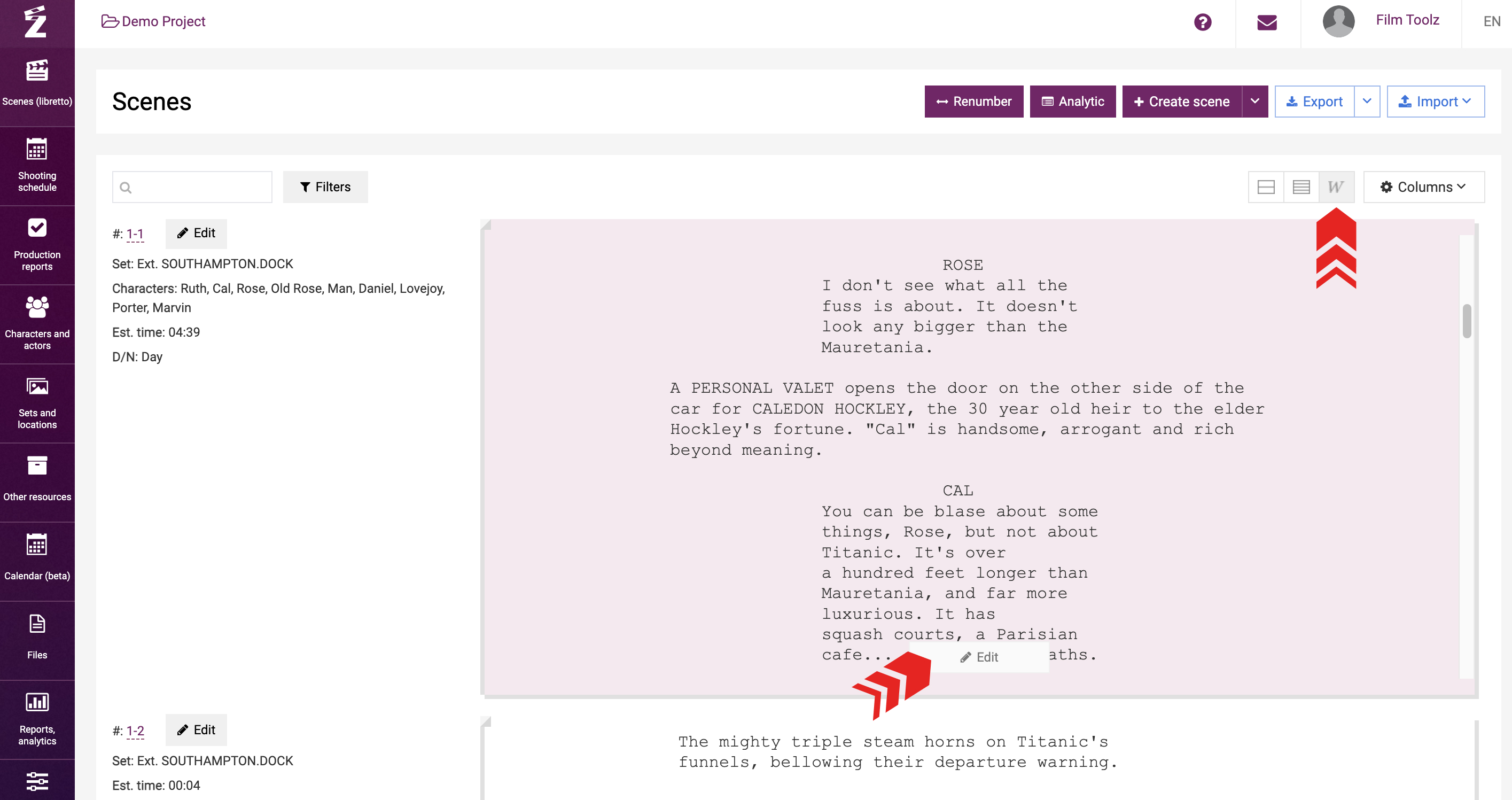Click the folded corner of scene 1-1 script

(x=486, y=225)
